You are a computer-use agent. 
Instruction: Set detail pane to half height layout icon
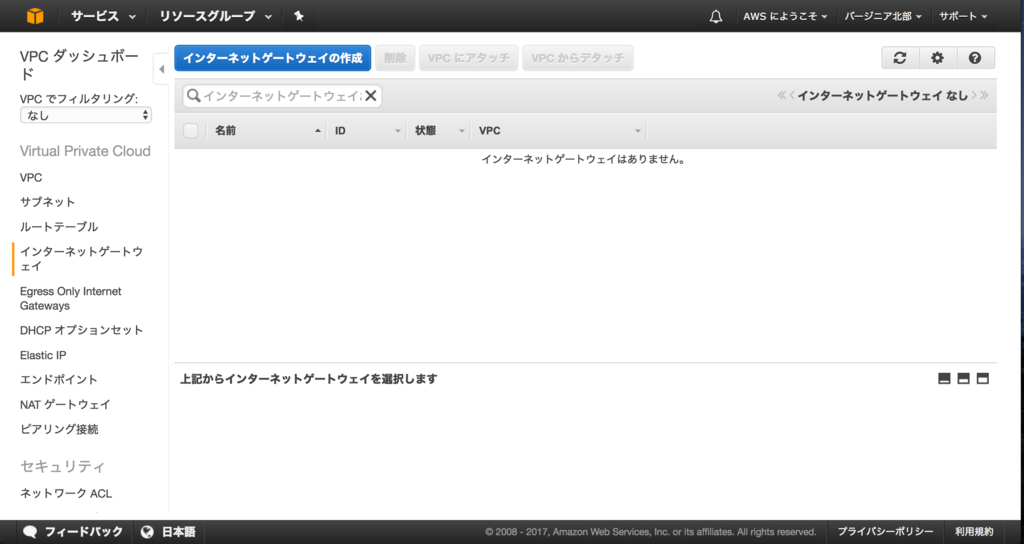(x=963, y=379)
